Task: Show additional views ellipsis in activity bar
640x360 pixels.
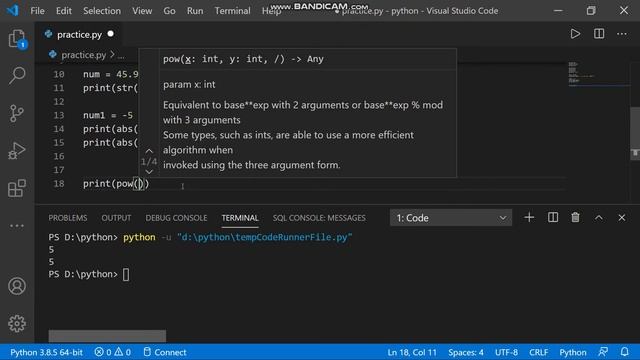Action: click(x=17, y=226)
